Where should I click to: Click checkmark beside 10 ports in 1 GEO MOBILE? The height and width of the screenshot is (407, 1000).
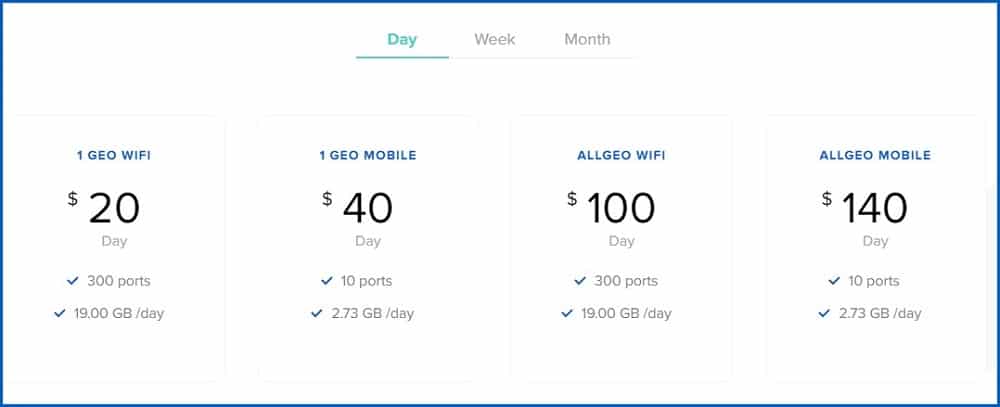point(327,281)
